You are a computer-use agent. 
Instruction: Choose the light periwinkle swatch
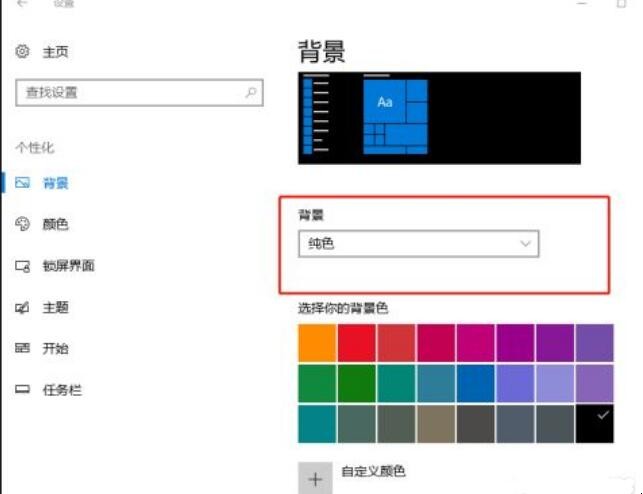coord(555,383)
